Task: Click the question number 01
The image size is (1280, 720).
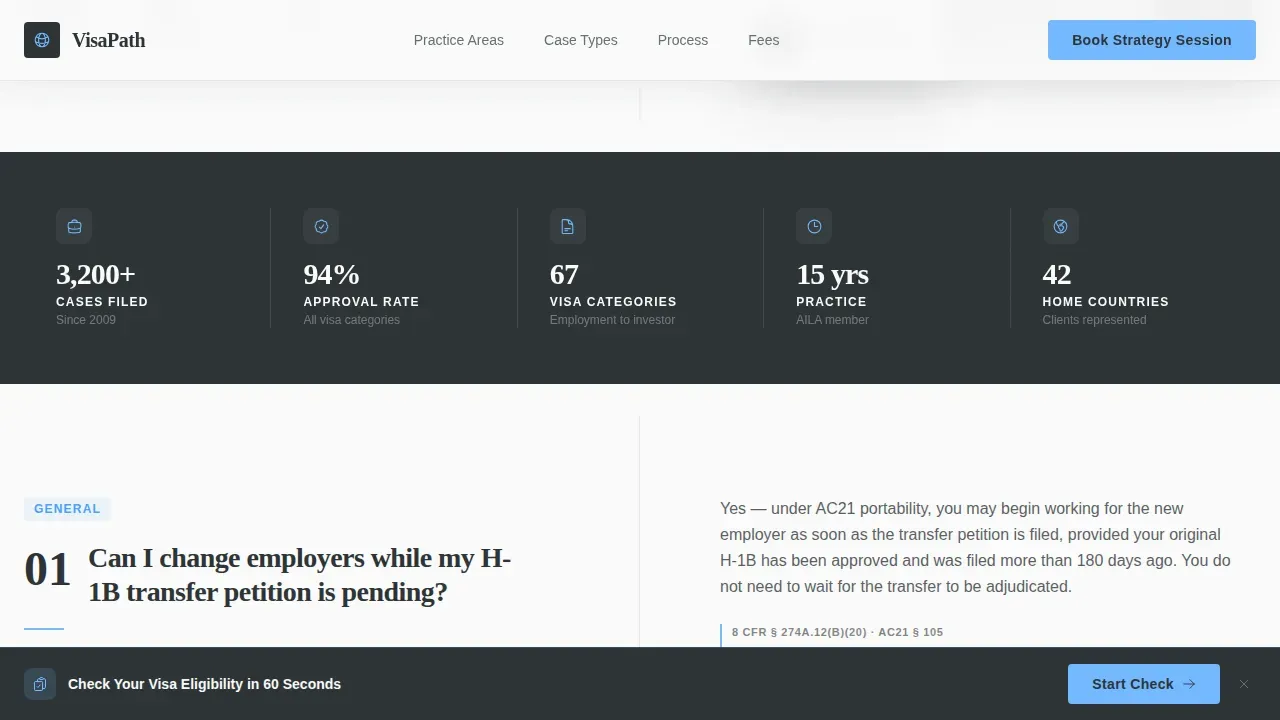Action: [47, 570]
